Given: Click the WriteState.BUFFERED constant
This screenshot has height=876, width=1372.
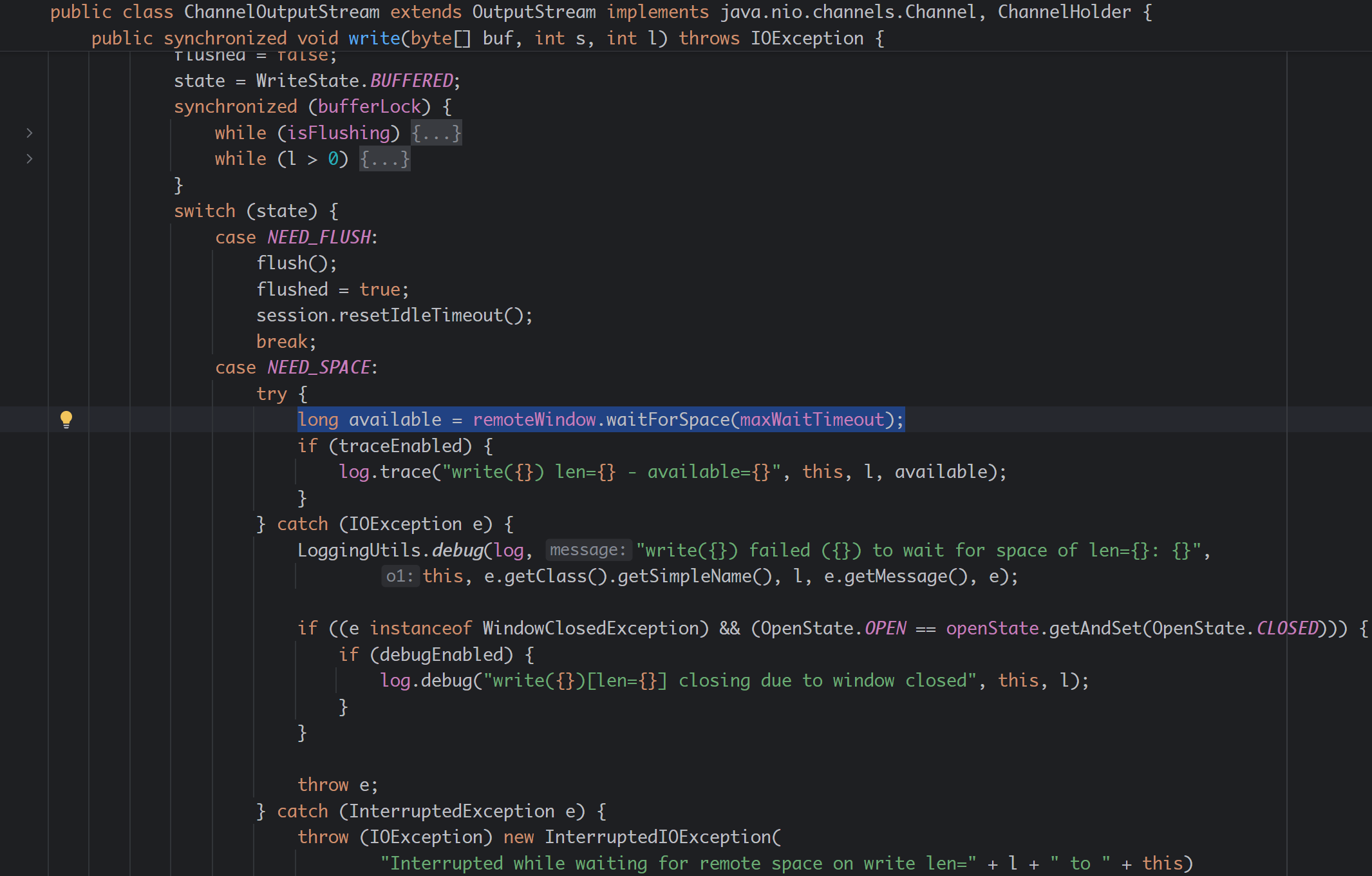Looking at the screenshot, I should [412, 81].
